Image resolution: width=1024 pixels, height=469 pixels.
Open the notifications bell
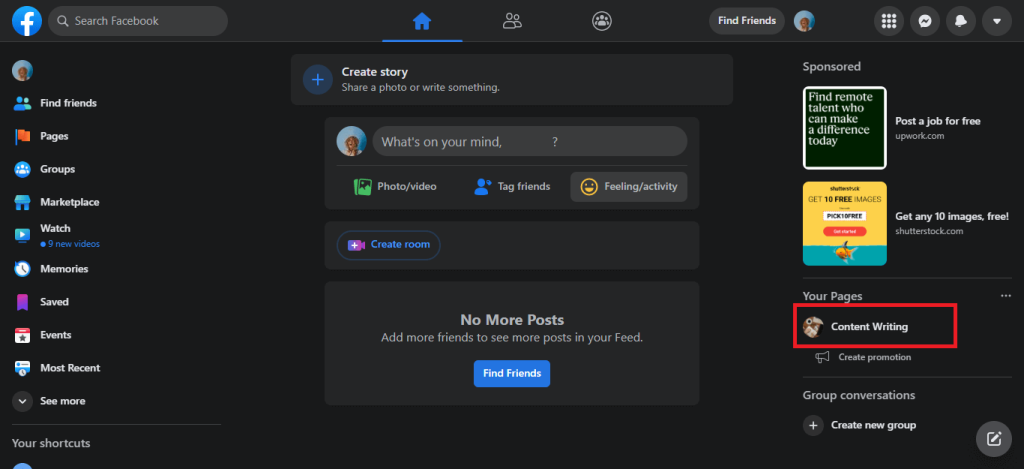click(961, 21)
